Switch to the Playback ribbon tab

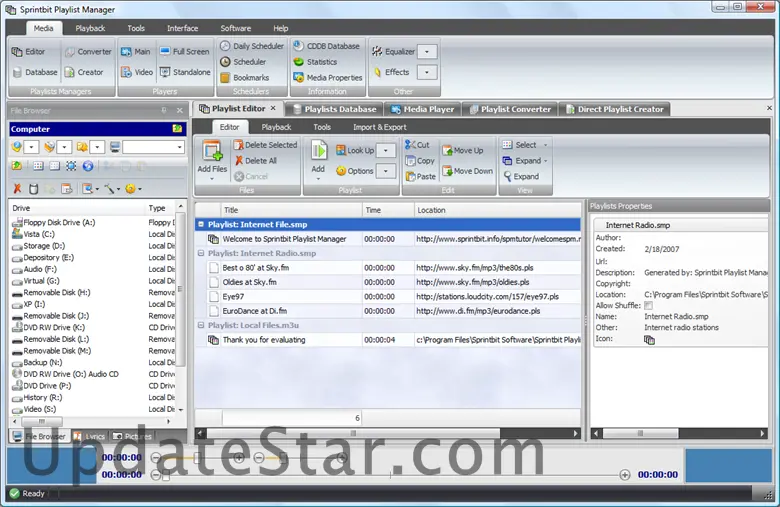point(90,28)
